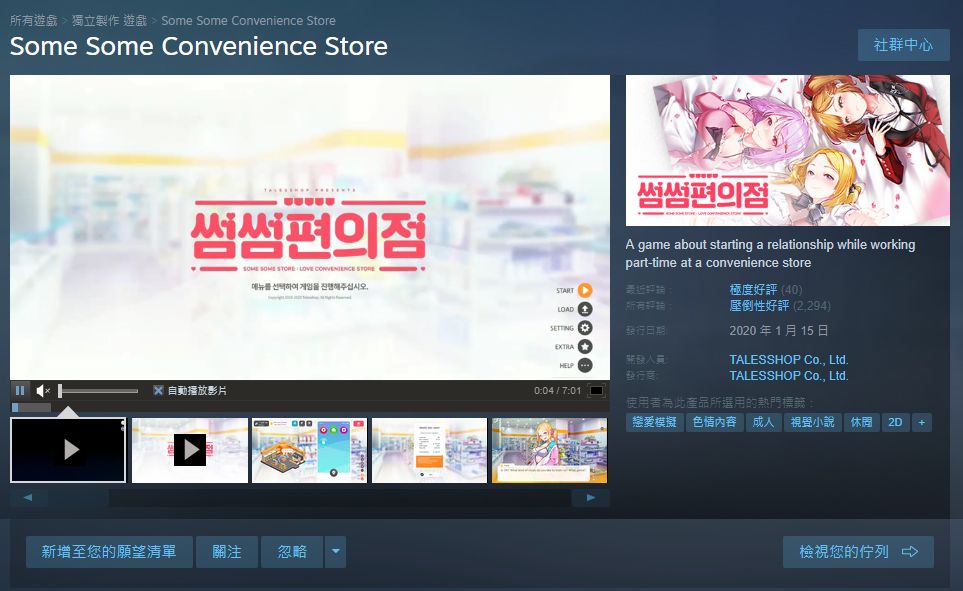
Task: Click the 關注 follow button
Action: (x=227, y=552)
